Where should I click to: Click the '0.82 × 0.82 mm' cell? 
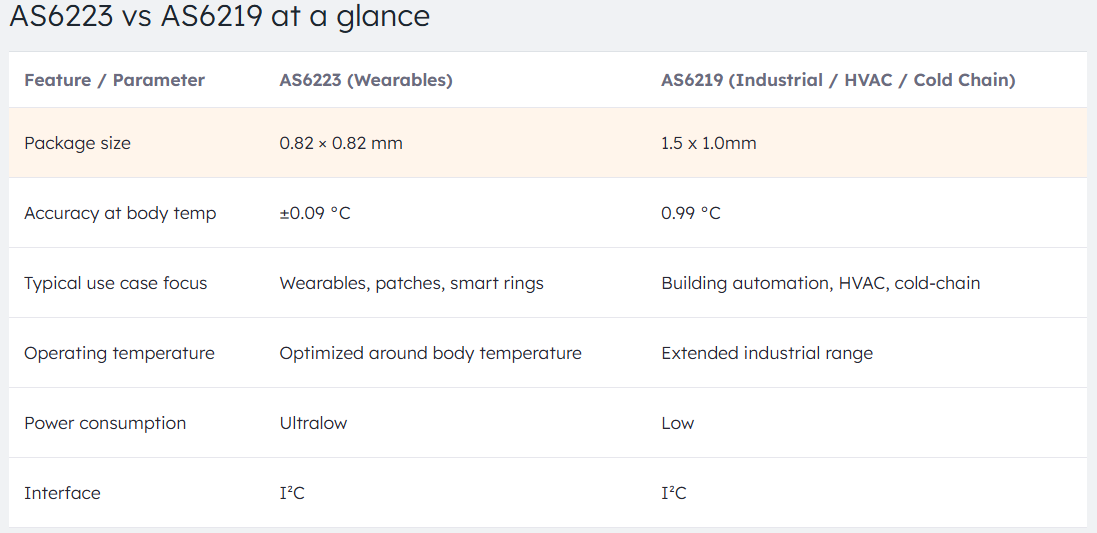pyautogui.click(x=341, y=143)
